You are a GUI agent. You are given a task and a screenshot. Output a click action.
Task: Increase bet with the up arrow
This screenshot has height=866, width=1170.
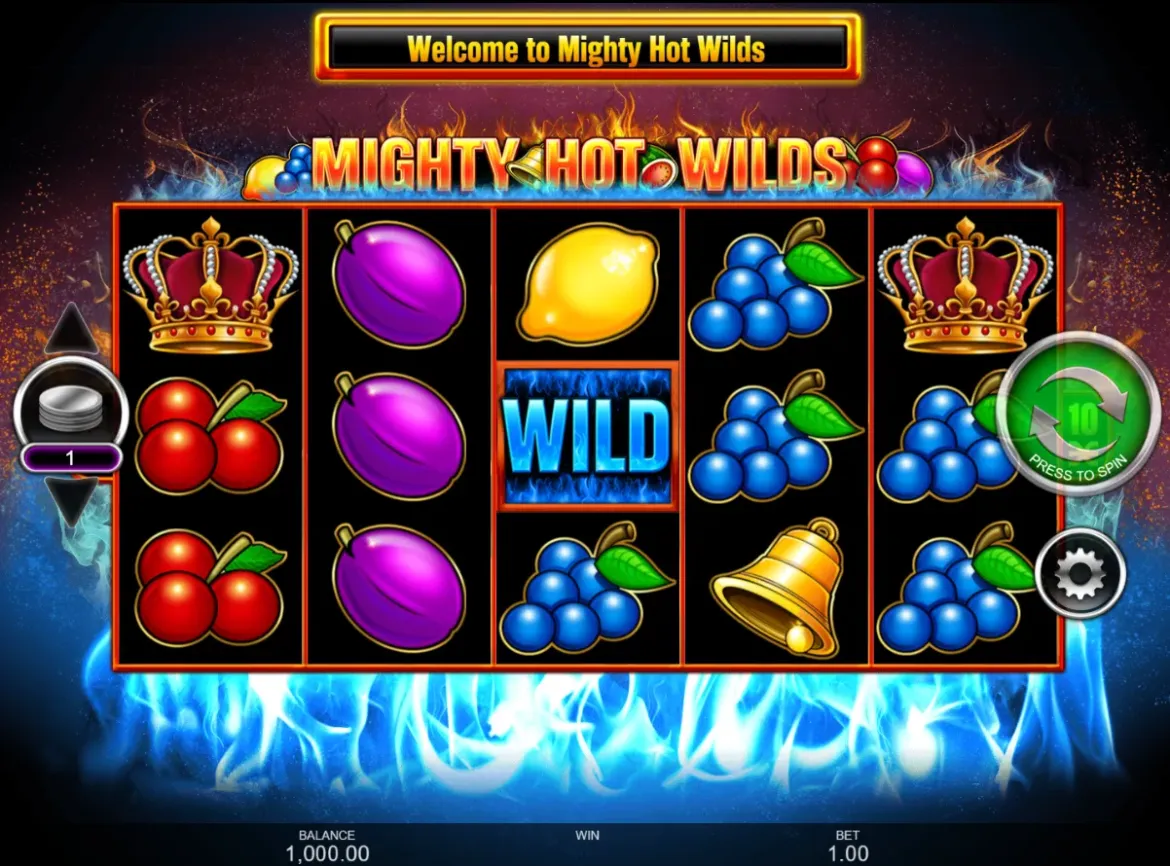tap(72, 327)
